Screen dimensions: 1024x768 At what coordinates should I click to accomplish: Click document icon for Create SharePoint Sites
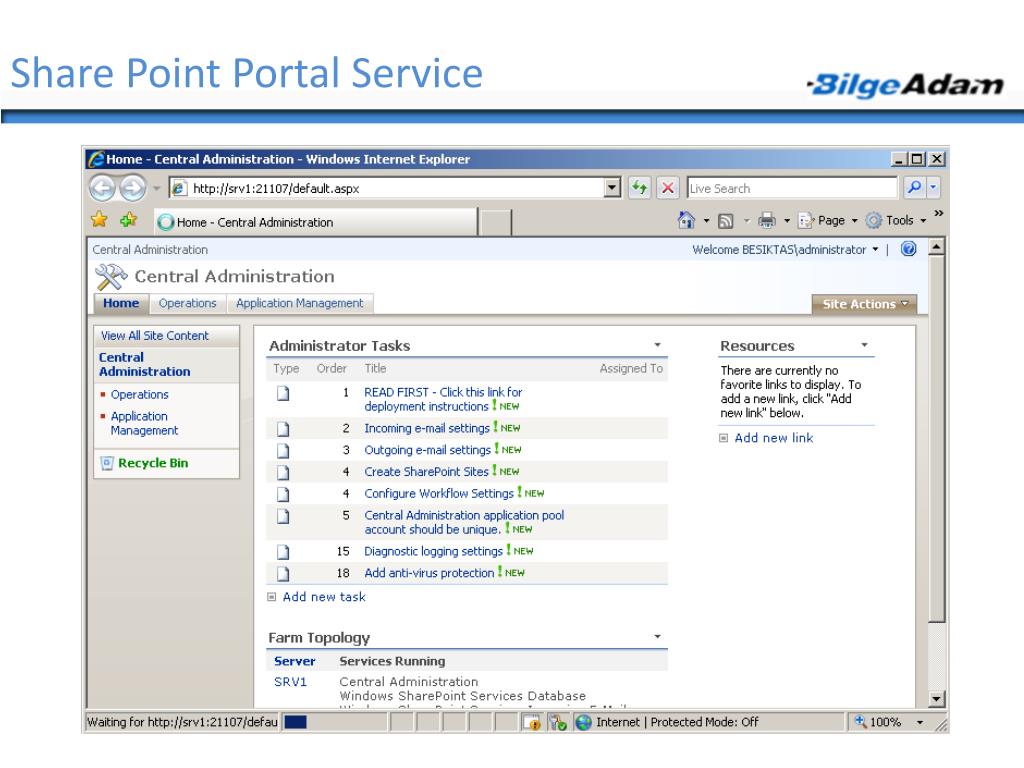(283, 472)
